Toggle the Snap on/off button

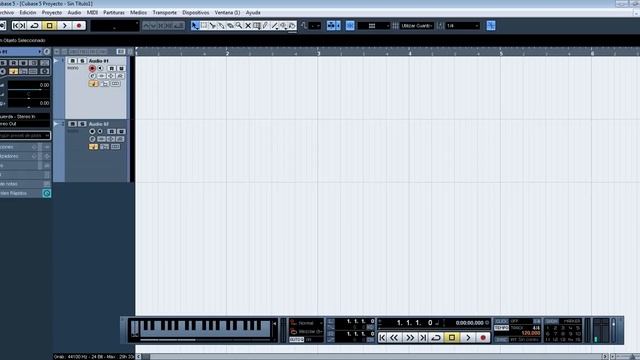point(350,26)
